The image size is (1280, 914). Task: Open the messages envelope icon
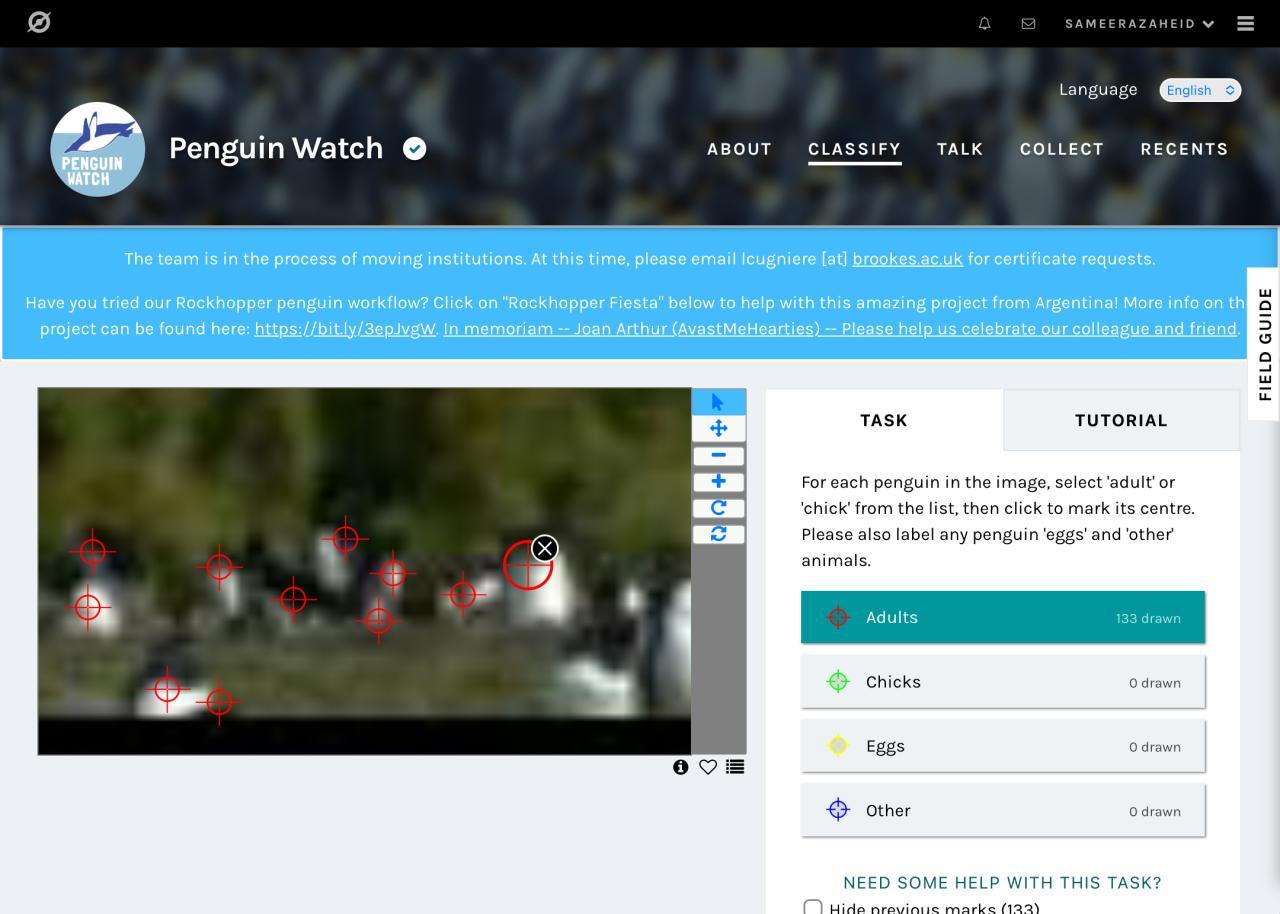point(1028,23)
